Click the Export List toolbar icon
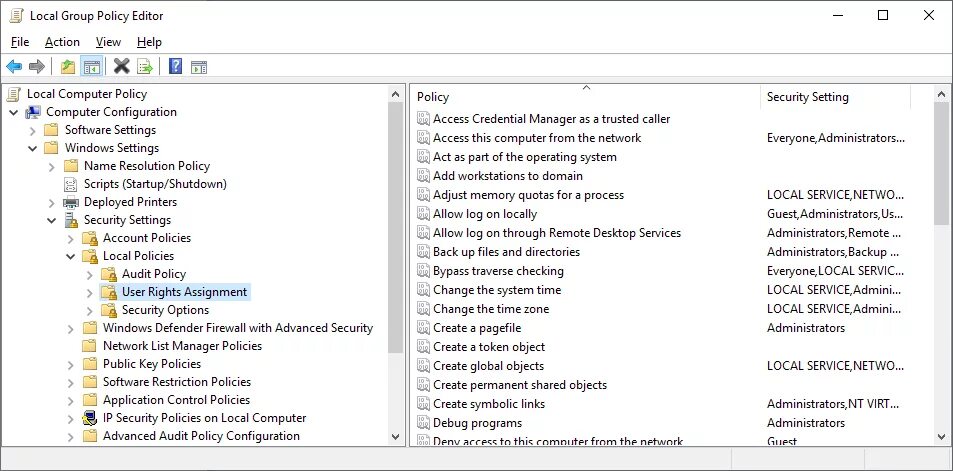 point(145,67)
